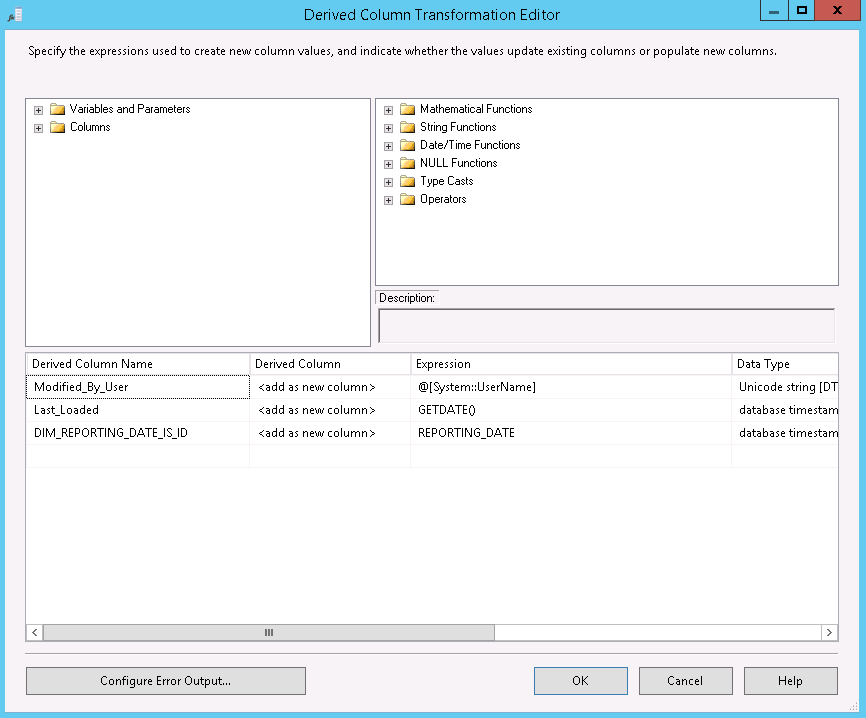Open Configure Error Output dialog
This screenshot has height=718, width=866.
tap(165, 681)
